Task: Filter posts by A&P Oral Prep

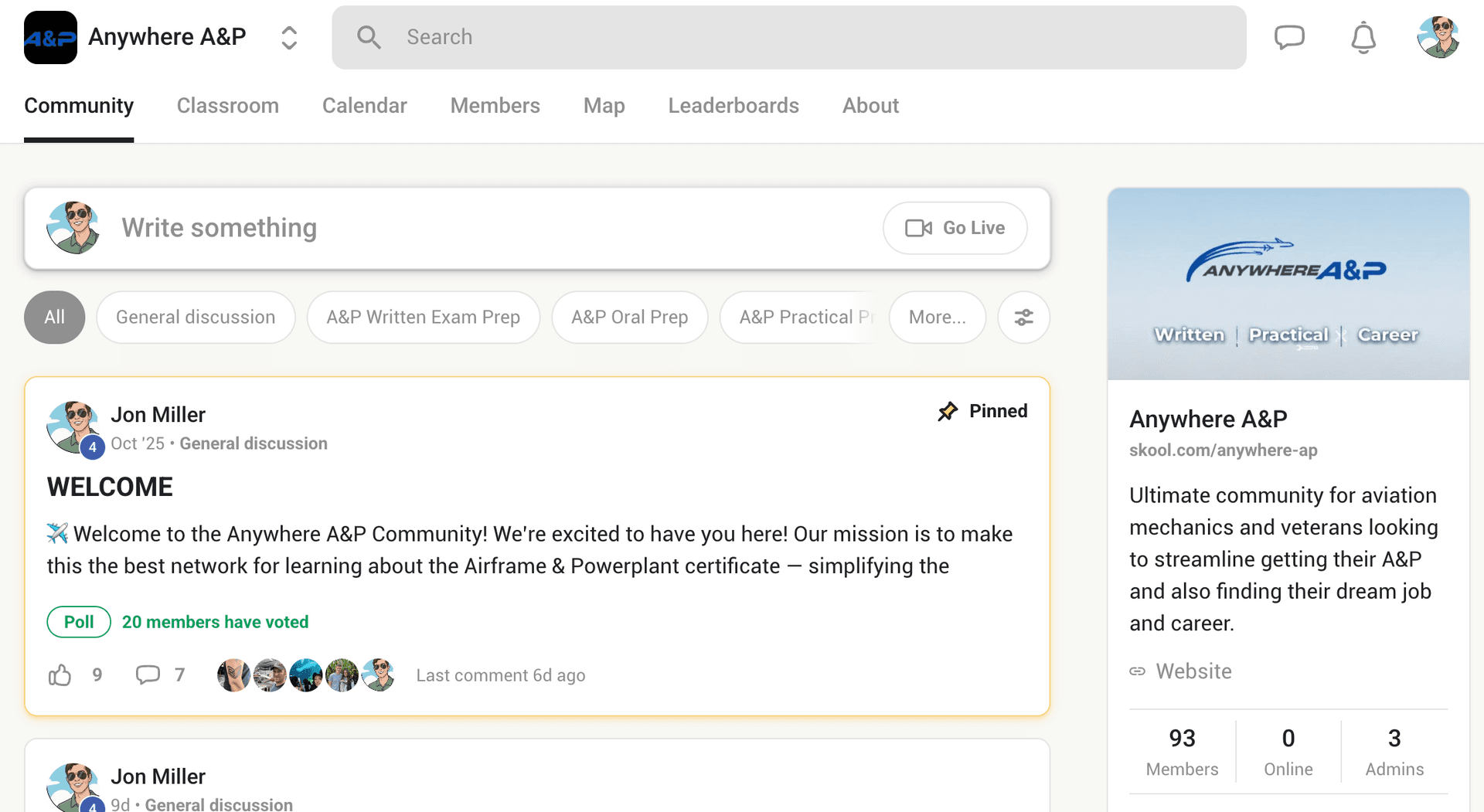Action: [x=629, y=318]
